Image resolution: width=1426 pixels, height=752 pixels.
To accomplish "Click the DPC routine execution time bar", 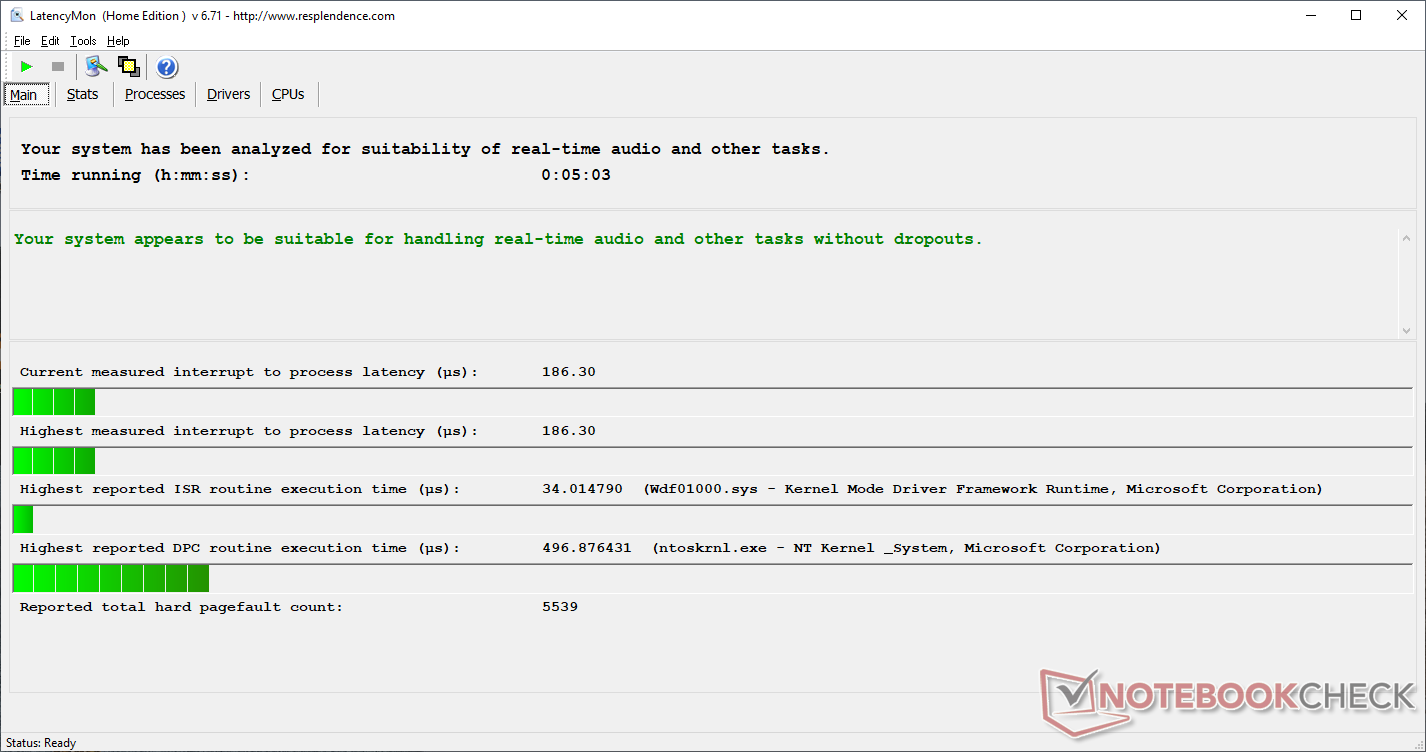I will [x=111, y=578].
